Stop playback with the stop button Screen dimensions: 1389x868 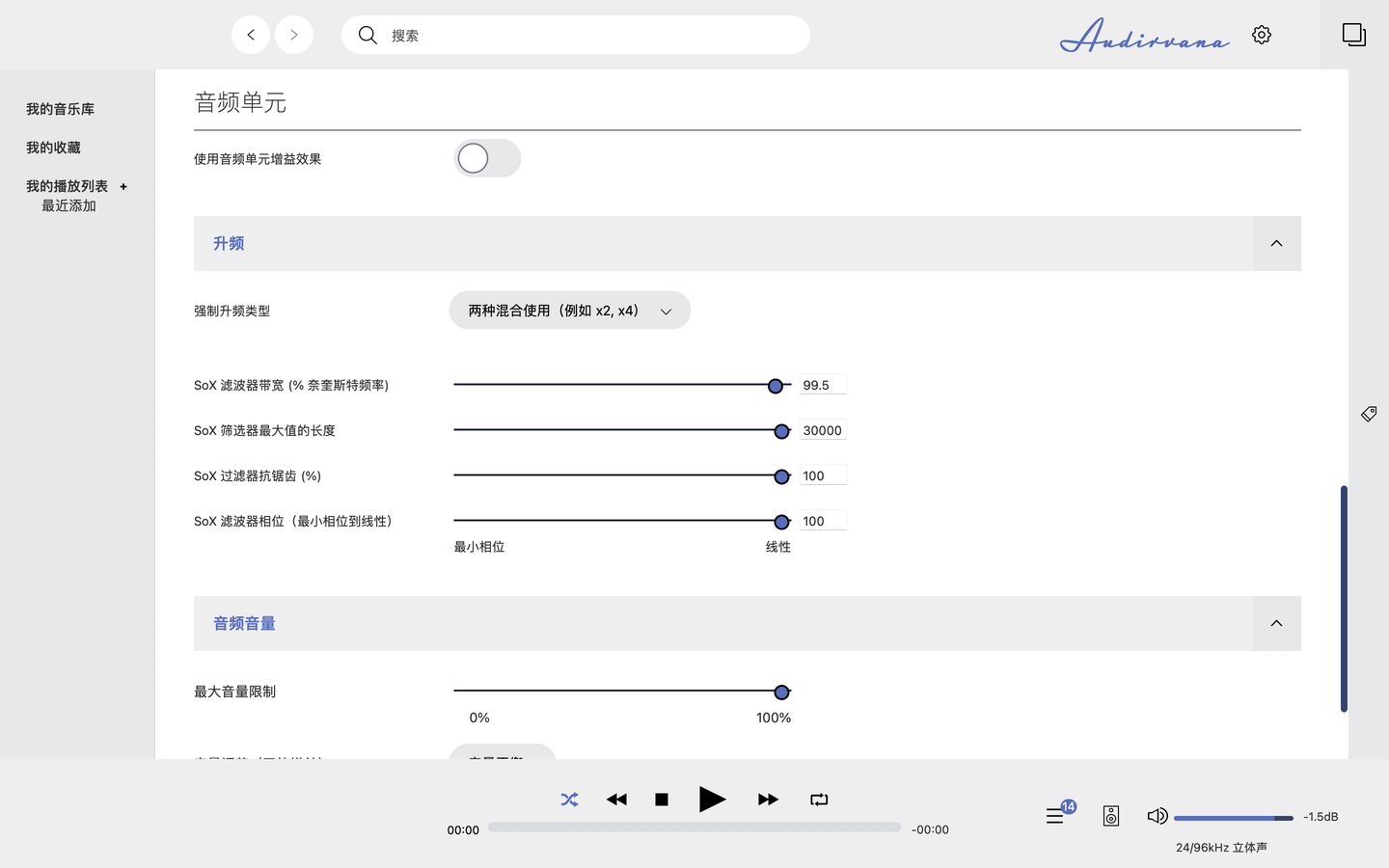click(x=662, y=800)
